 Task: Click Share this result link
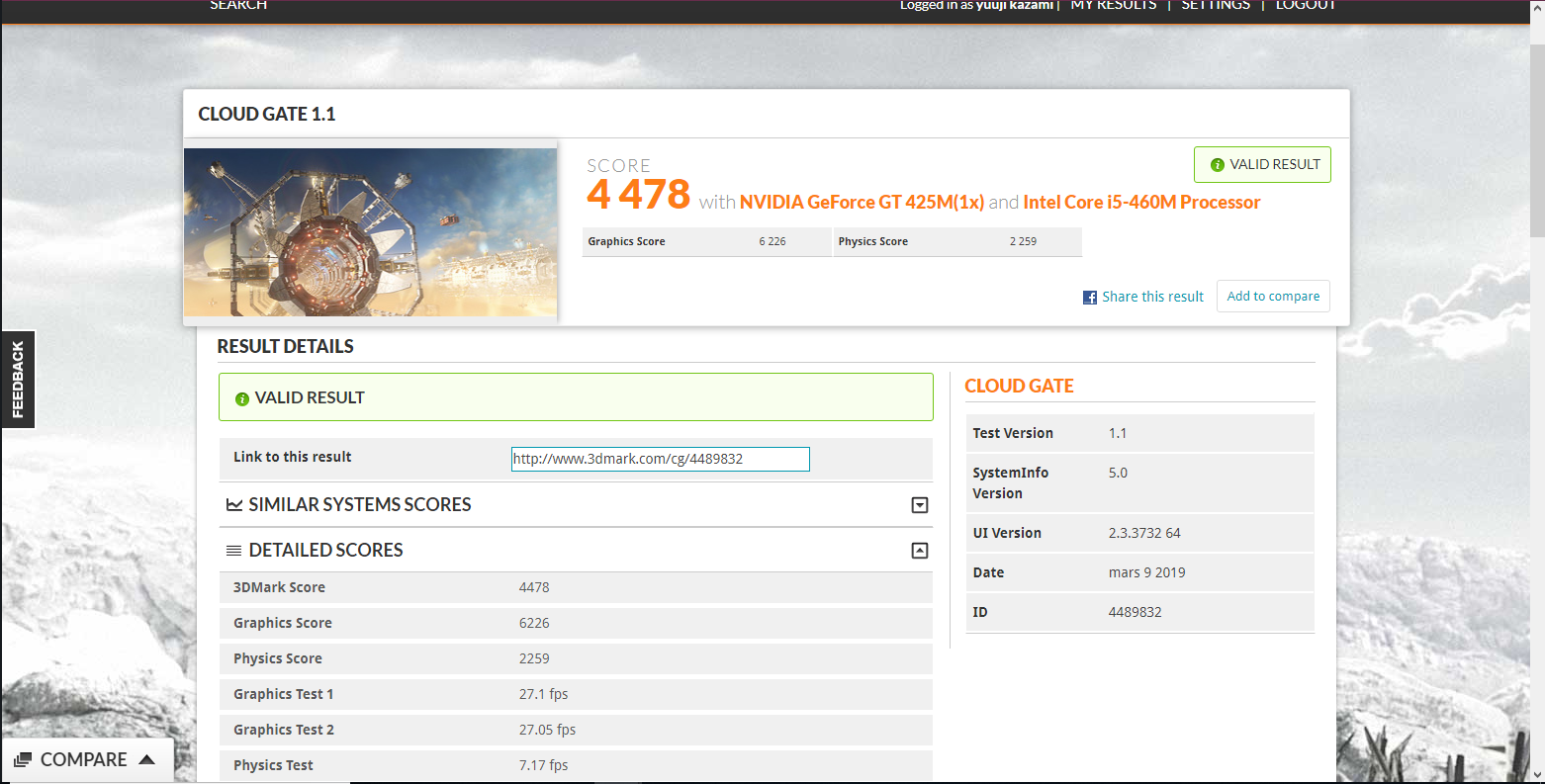coord(1152,297)
